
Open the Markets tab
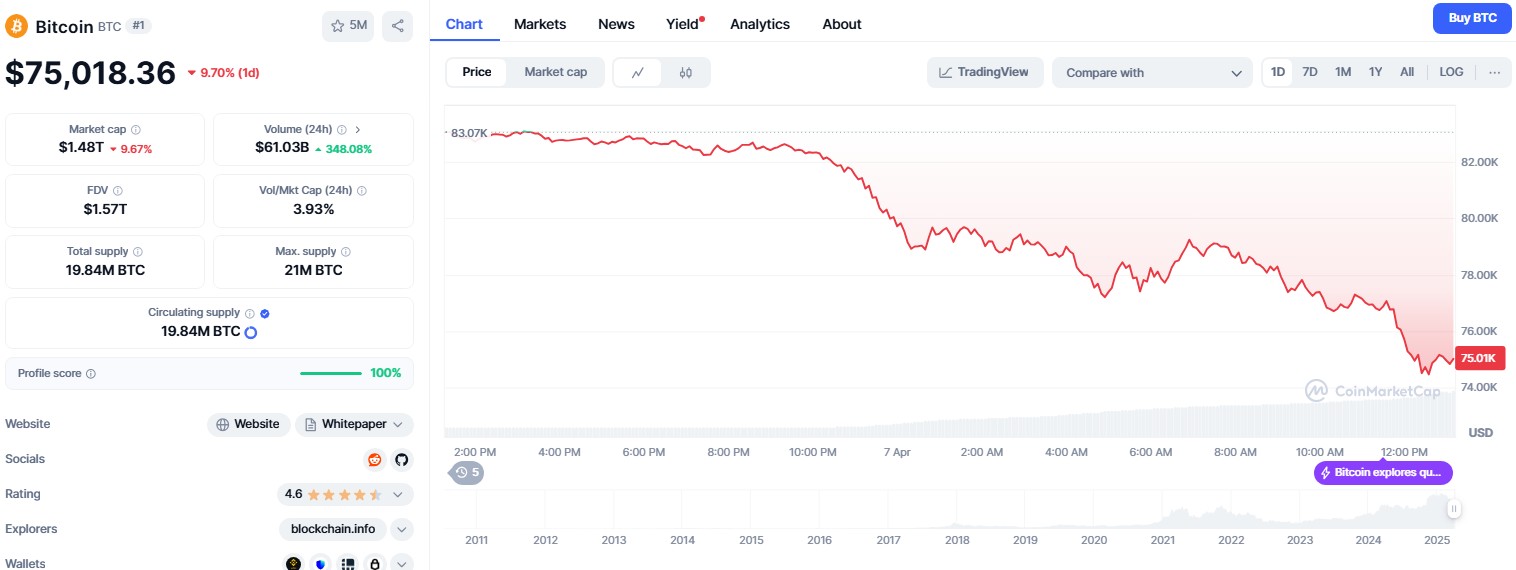(540, 24)
